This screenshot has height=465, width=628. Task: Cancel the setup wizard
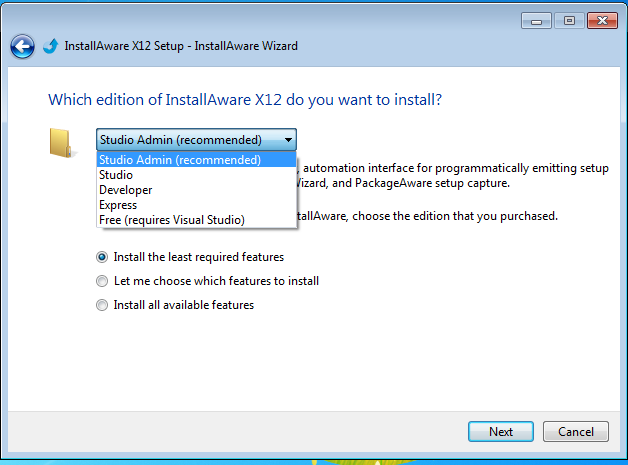click(x=576, y=431)
